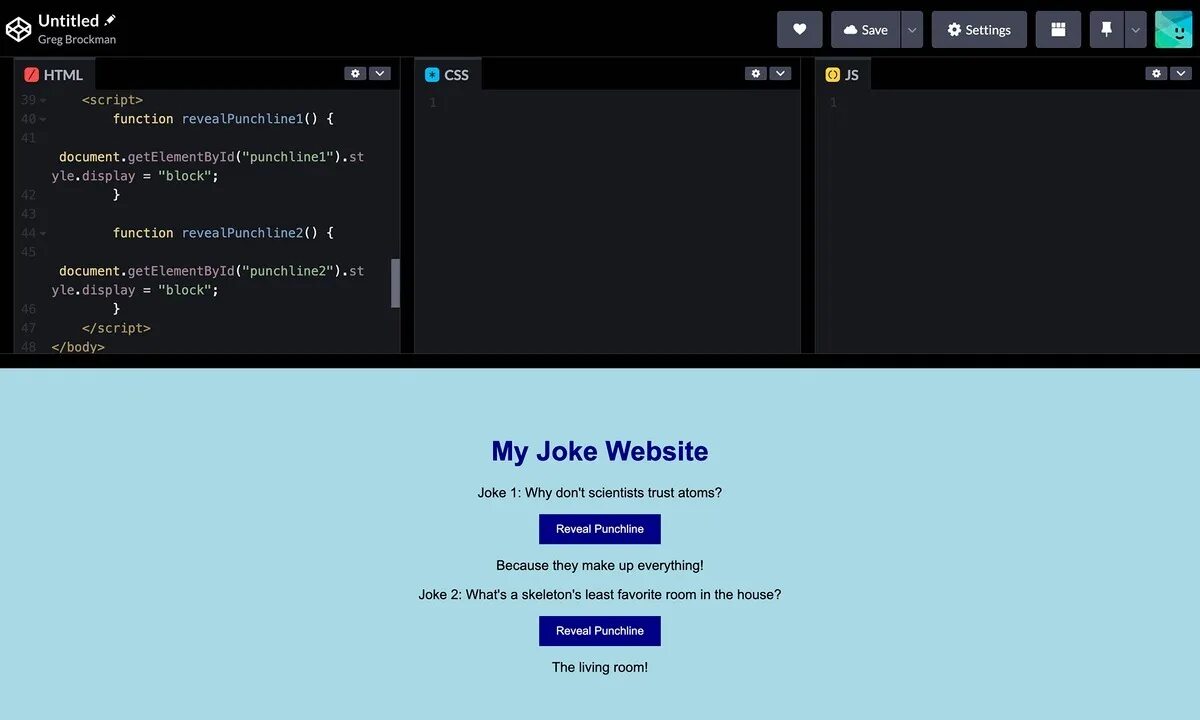Expand JS editor options chevron
The width and height of the screenshot is (1200, 720).
click(x=1181, y=73)
